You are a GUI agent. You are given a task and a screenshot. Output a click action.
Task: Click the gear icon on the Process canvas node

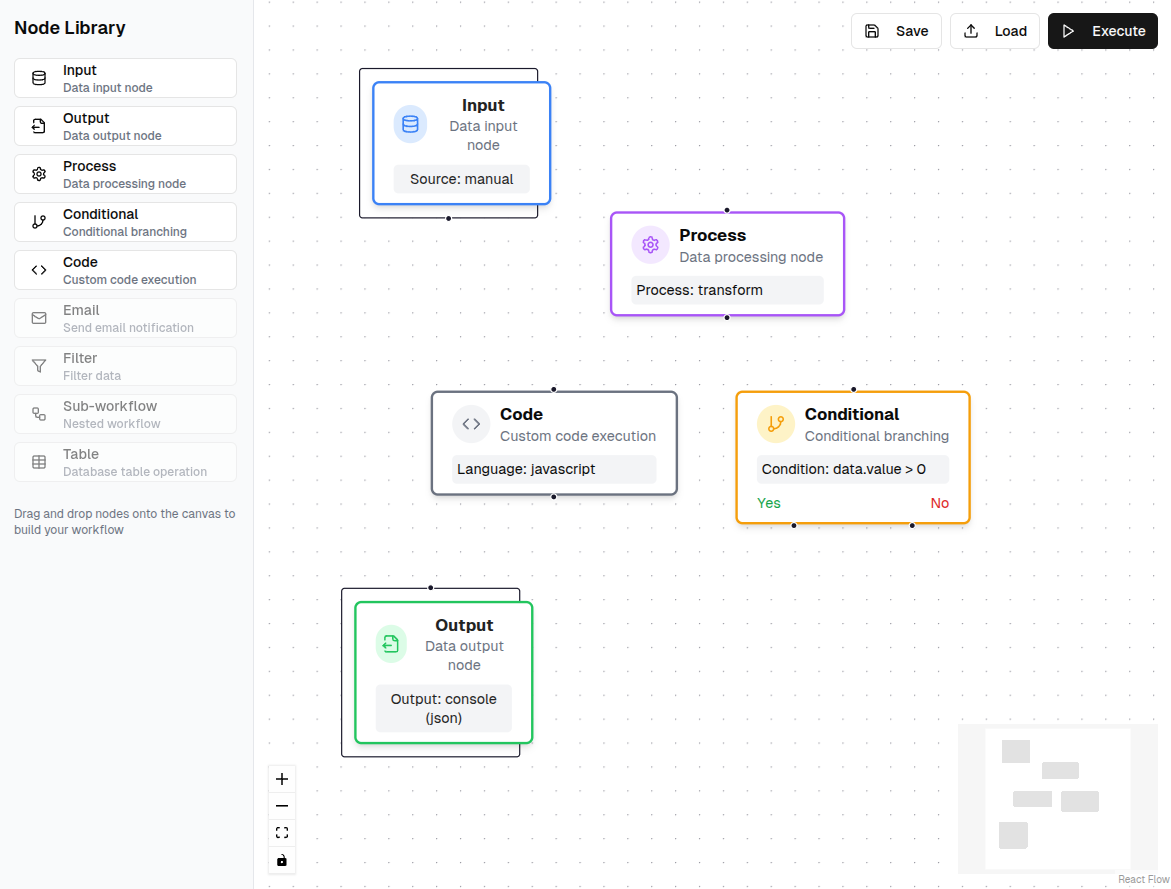tap(650, 244)
